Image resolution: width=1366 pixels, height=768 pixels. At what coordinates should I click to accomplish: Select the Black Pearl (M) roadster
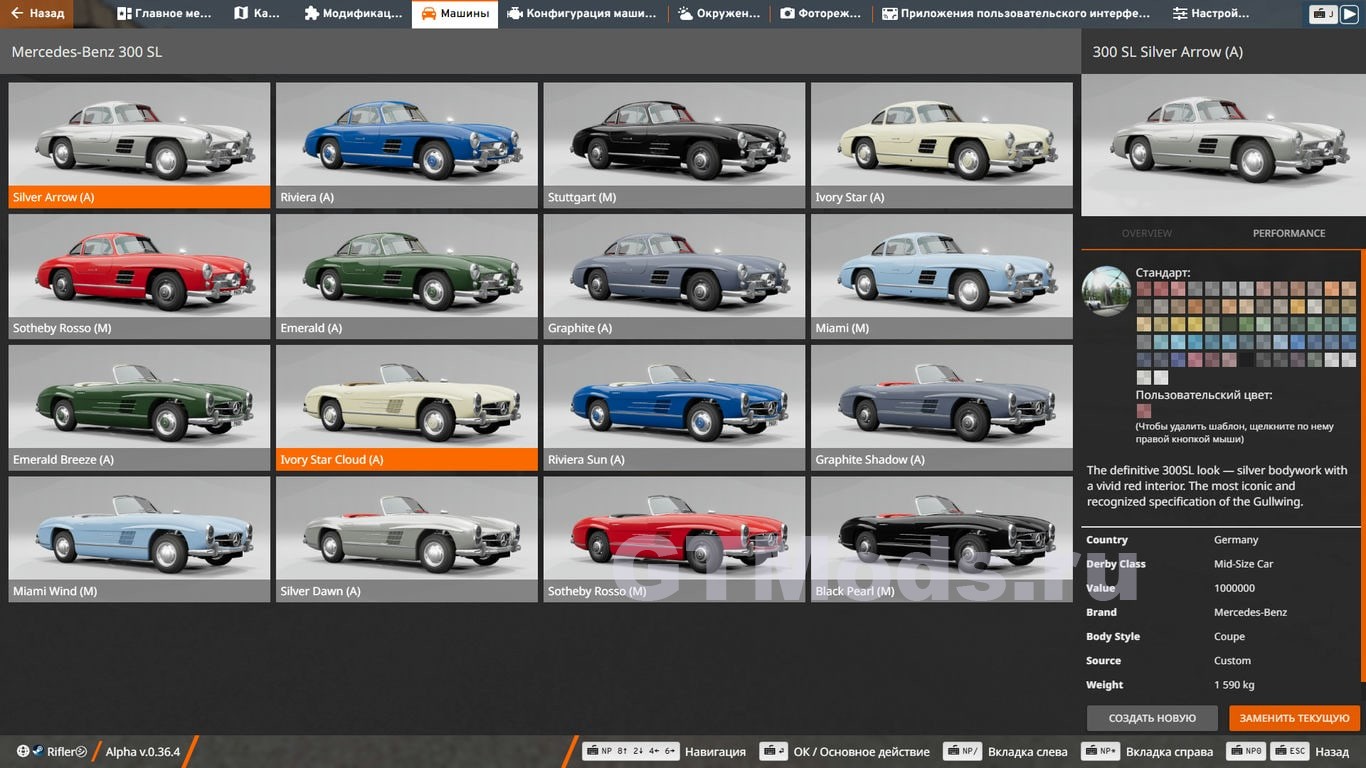[942, 539]
